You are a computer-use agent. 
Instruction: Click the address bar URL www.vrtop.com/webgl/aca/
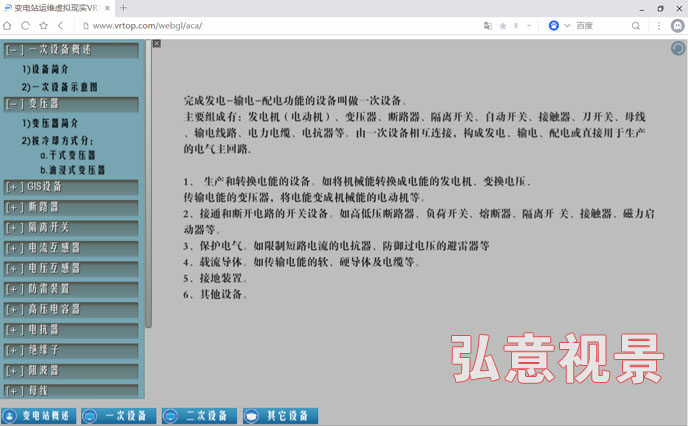tap(147, 26)
